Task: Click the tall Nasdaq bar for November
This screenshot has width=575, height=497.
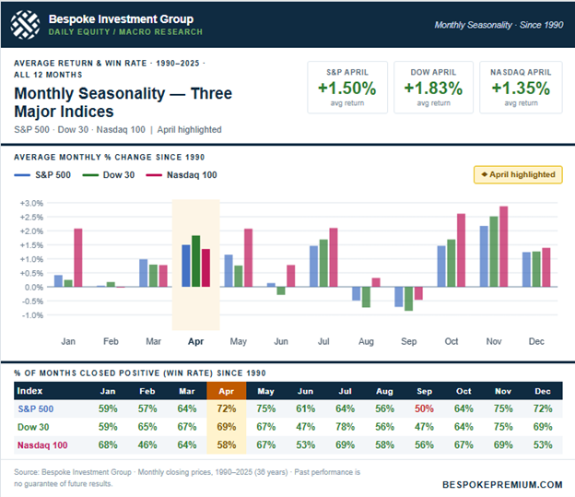Action: [504, 246]
